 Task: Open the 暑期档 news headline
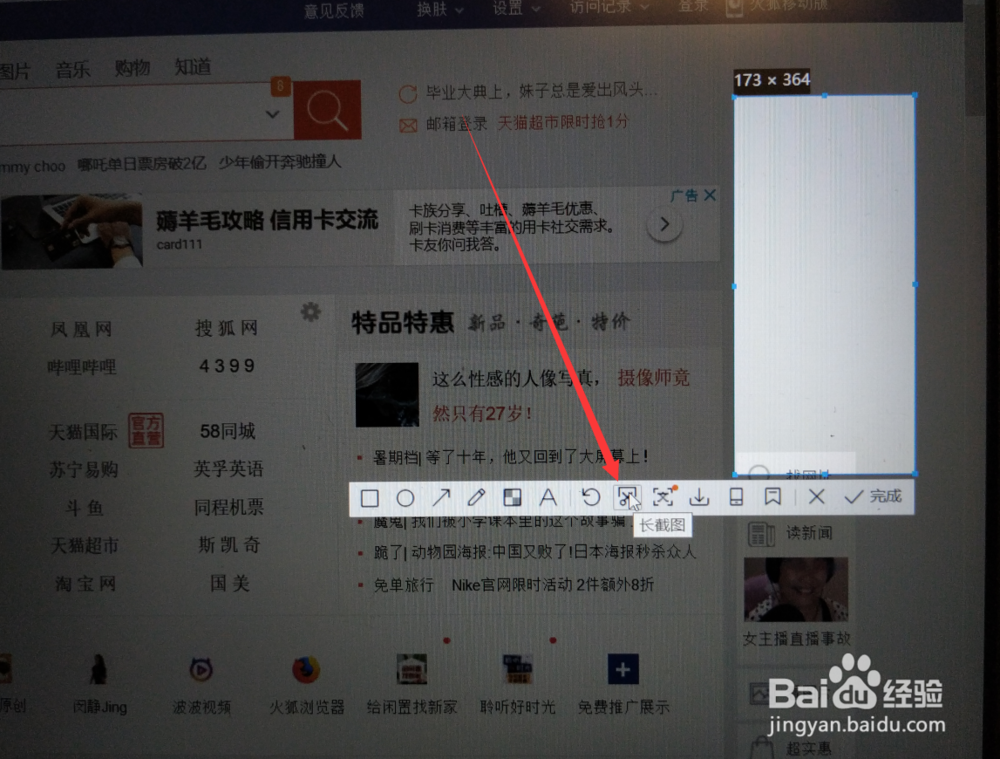(510, 457)
